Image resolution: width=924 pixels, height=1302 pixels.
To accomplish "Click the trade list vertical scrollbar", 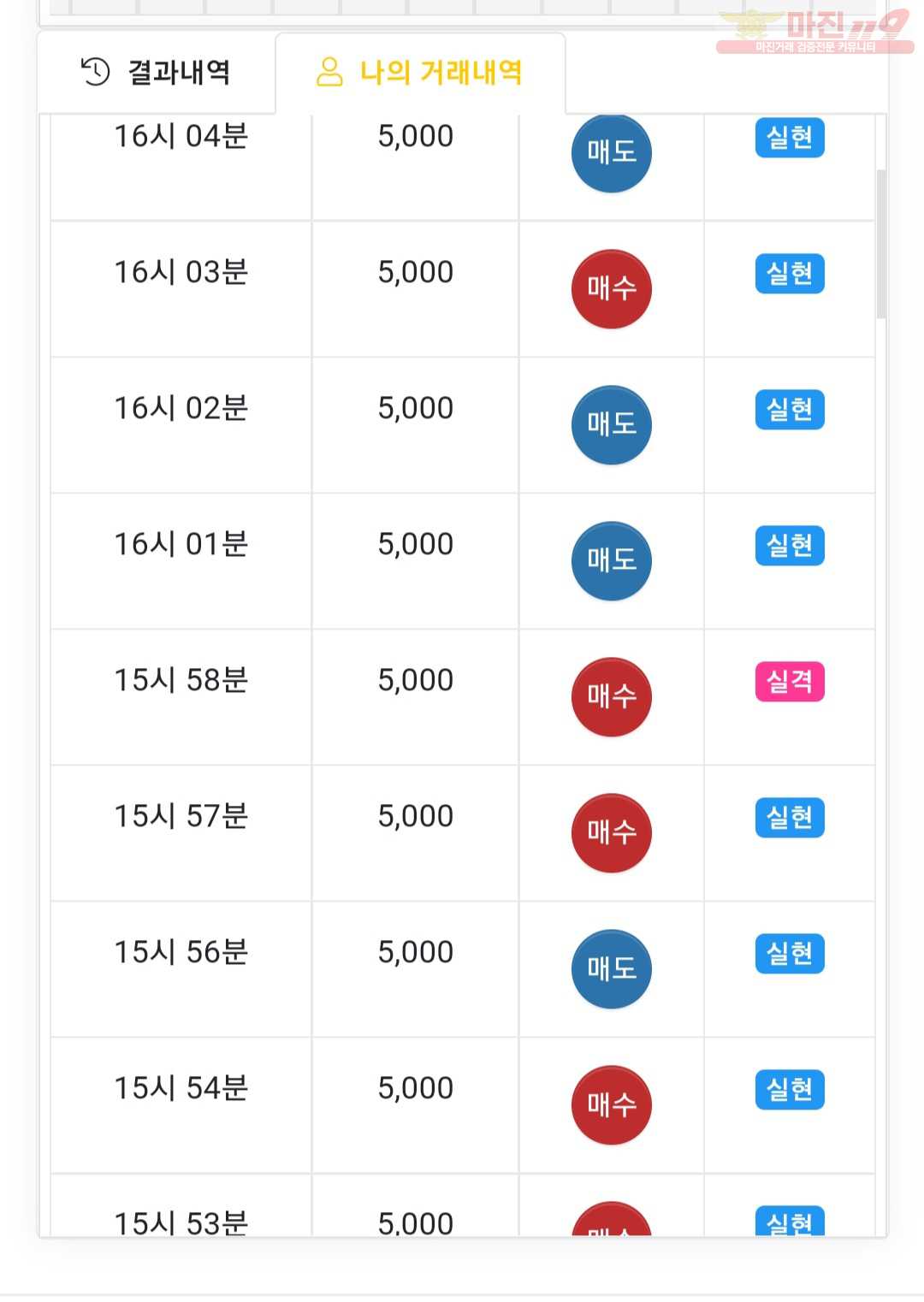I will [x=881, y=244].
